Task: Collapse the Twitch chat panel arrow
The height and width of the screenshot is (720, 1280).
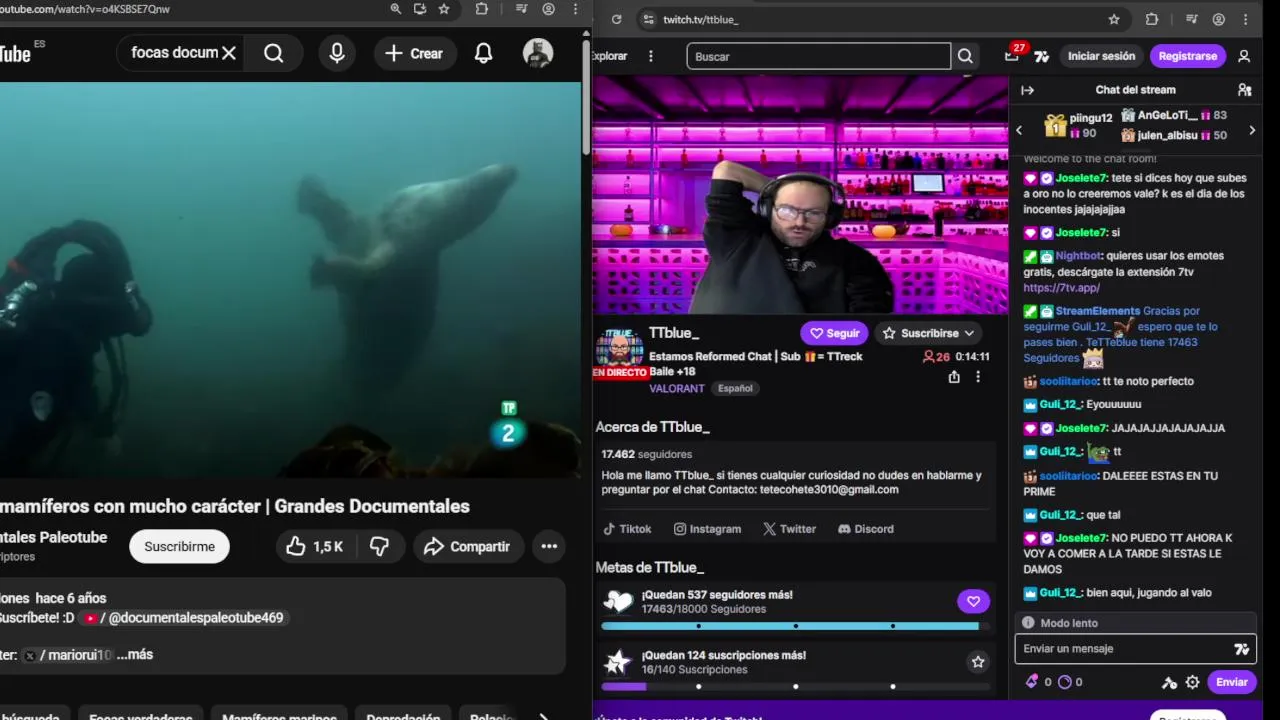Action: click(x=1027, y=90)
